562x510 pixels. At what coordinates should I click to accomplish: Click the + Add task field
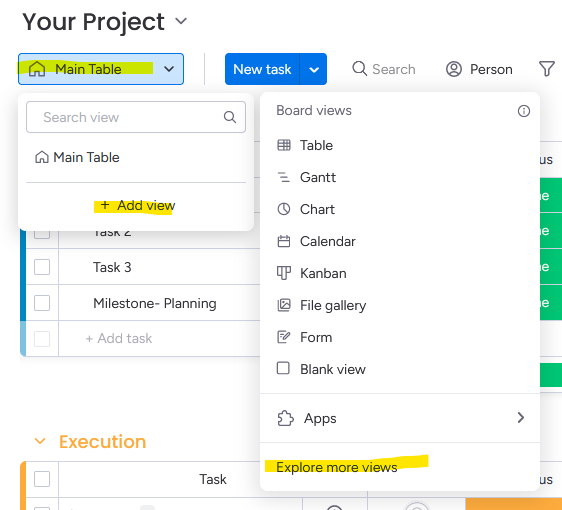(x=119, y=338)
